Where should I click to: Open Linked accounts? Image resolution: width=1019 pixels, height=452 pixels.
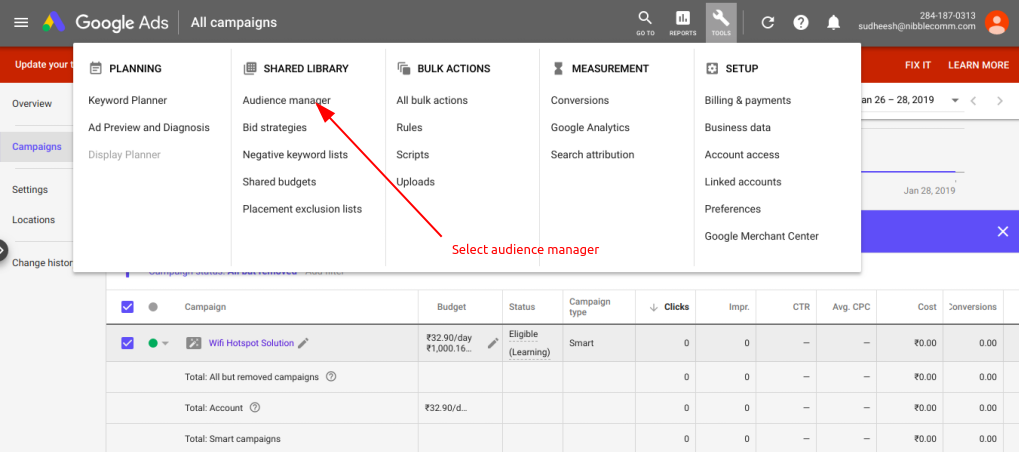pyautogui.click(x=743, y=182)
